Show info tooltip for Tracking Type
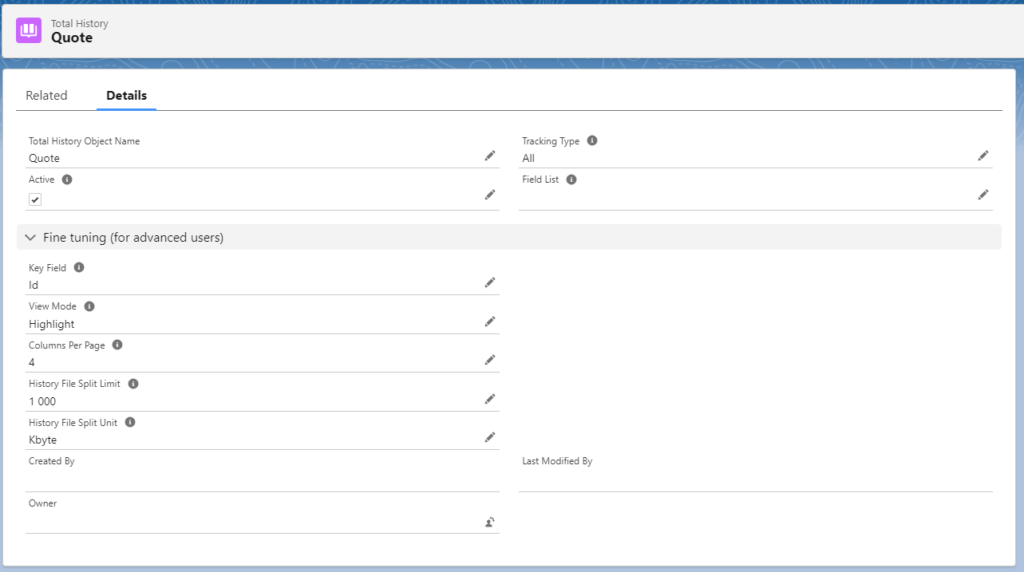This screenshot has width=1024, height=572. (x=592, y=141)
